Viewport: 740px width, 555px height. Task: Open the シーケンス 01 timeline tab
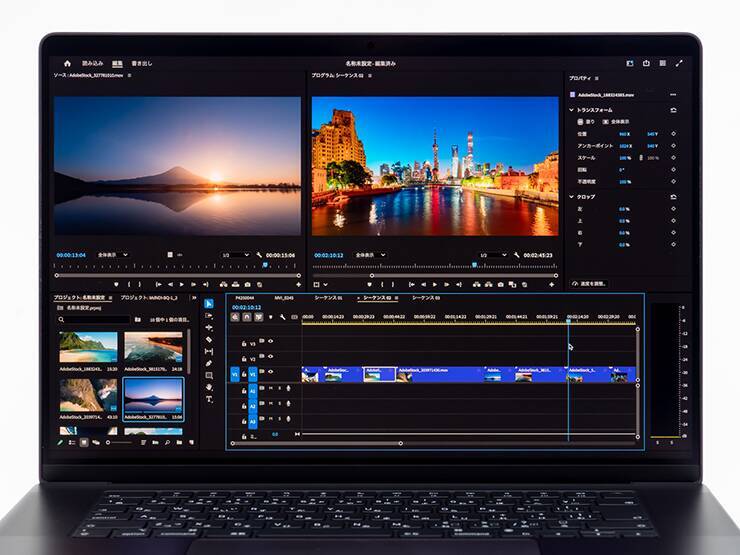328,298
